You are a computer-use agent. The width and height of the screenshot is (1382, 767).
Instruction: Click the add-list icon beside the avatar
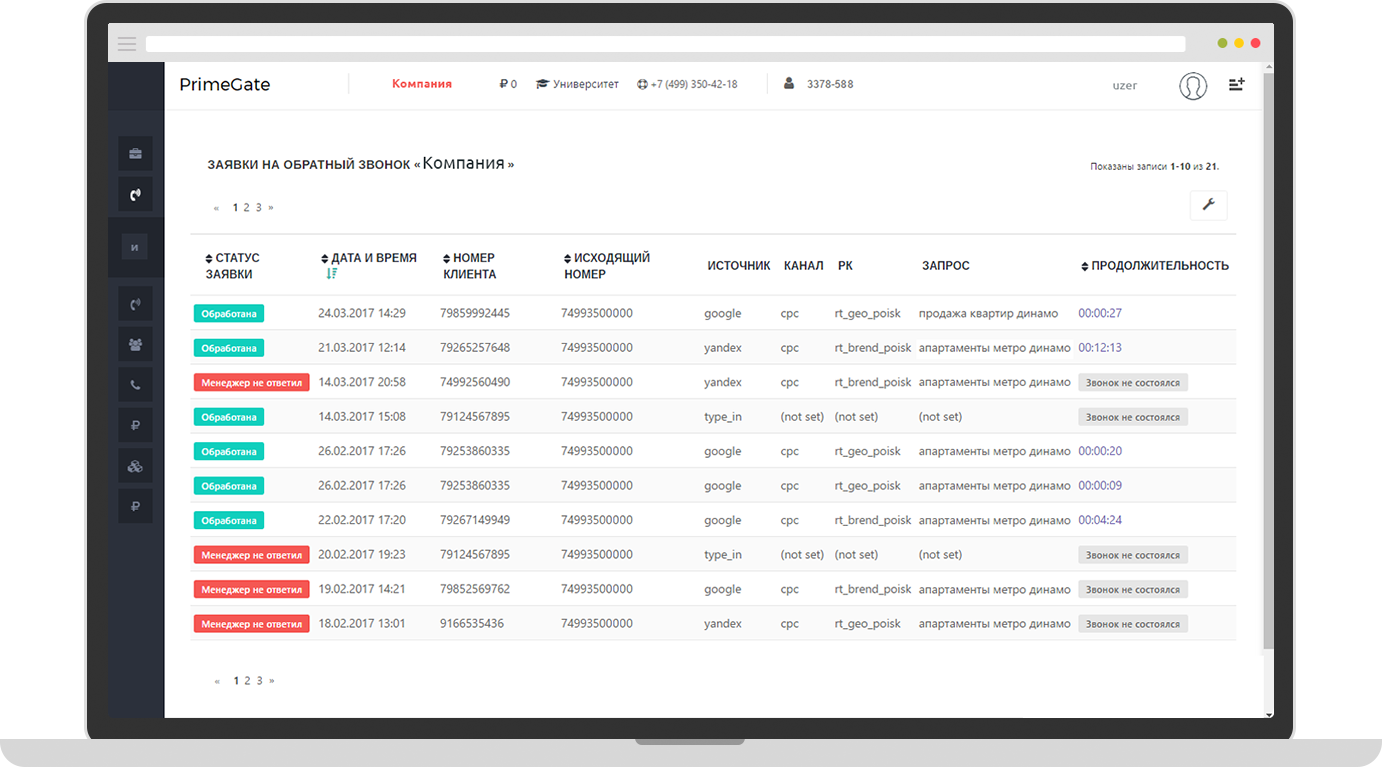1236,85
